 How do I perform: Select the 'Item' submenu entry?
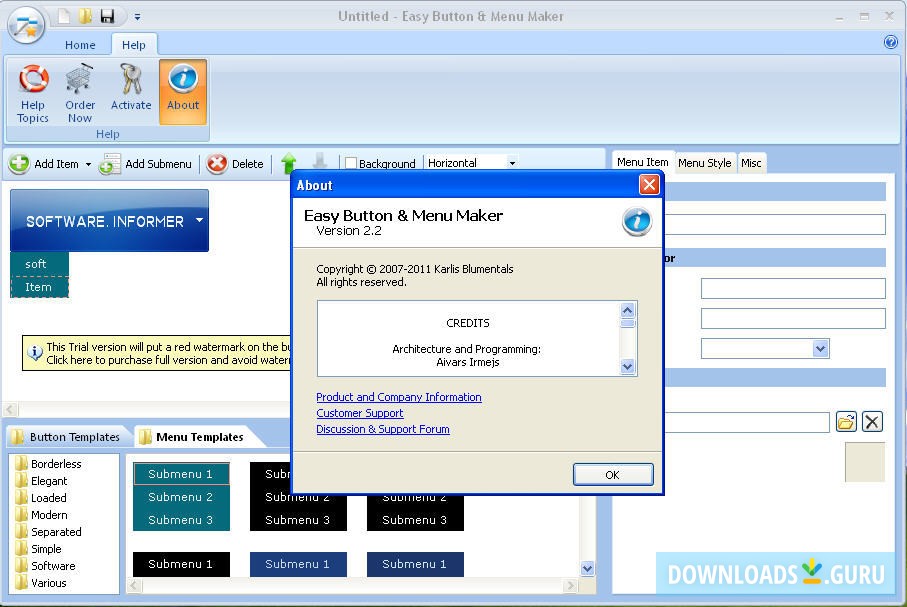(x=39, y=286)
